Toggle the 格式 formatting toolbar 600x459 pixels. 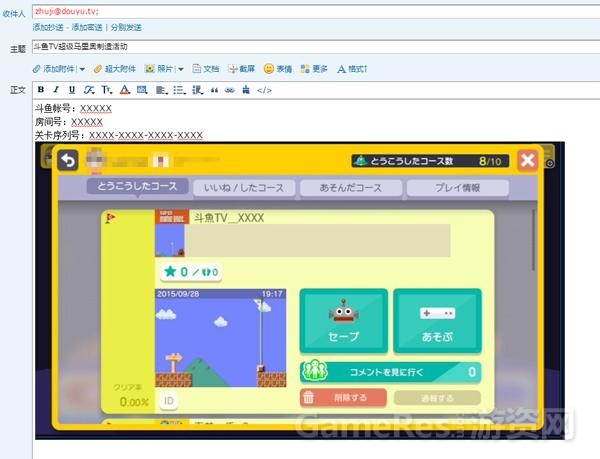coord(352,69)
